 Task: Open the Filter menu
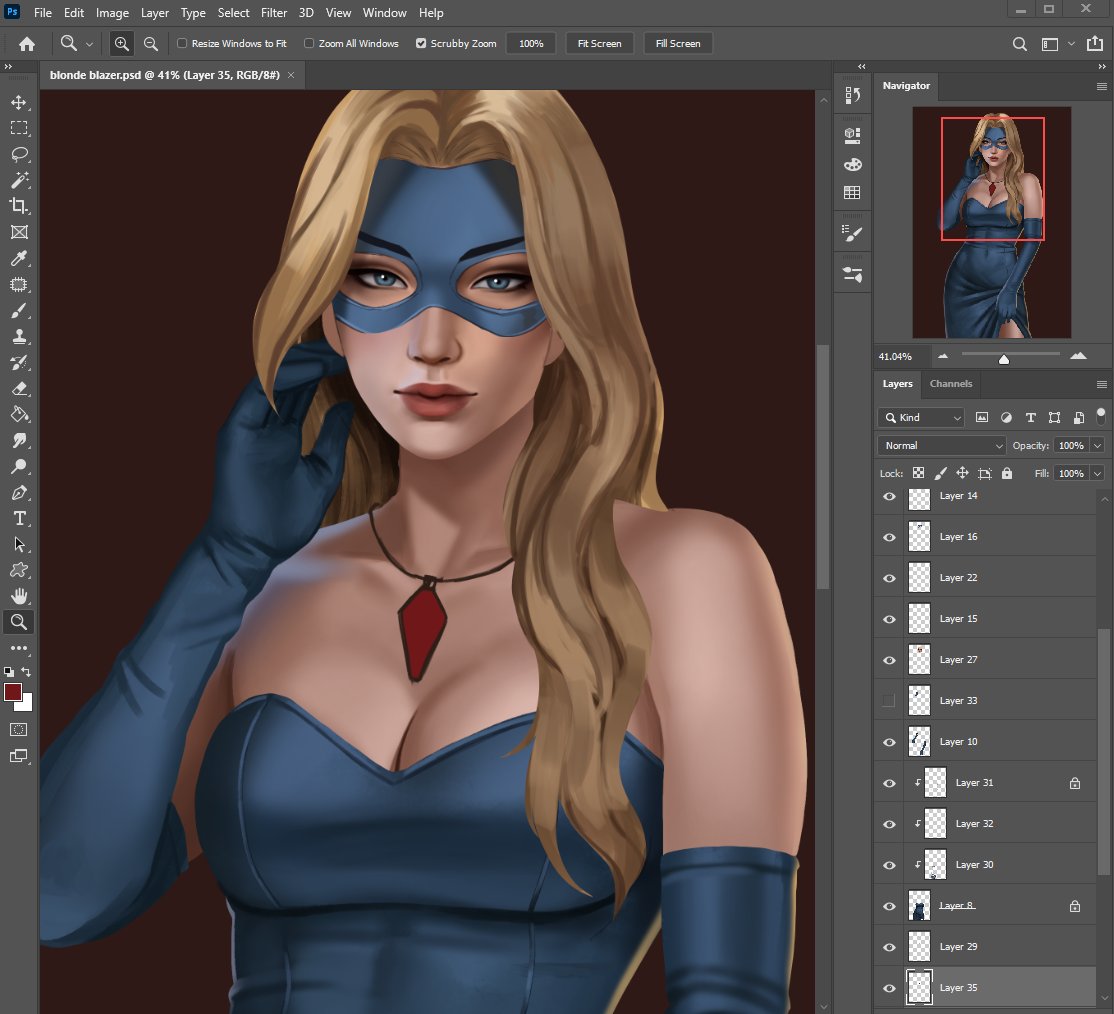pos(273,13)
